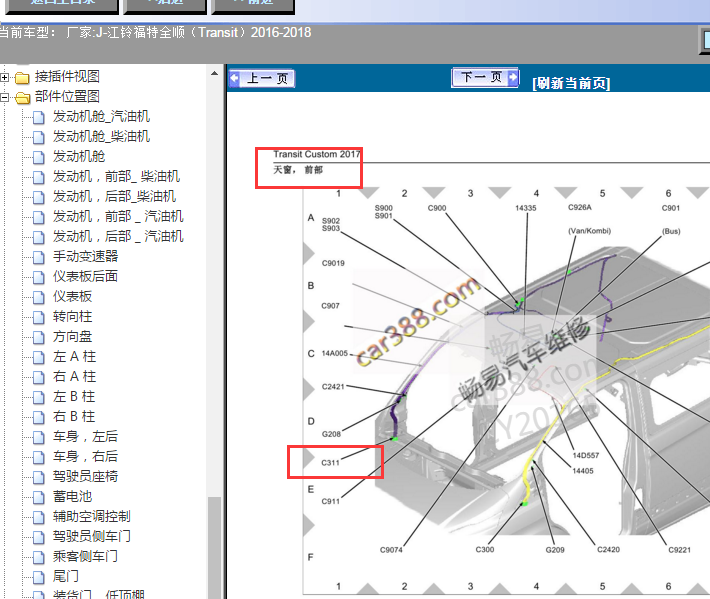
Task: Click the page icon beside 左 B 柱
Action: 39,397
